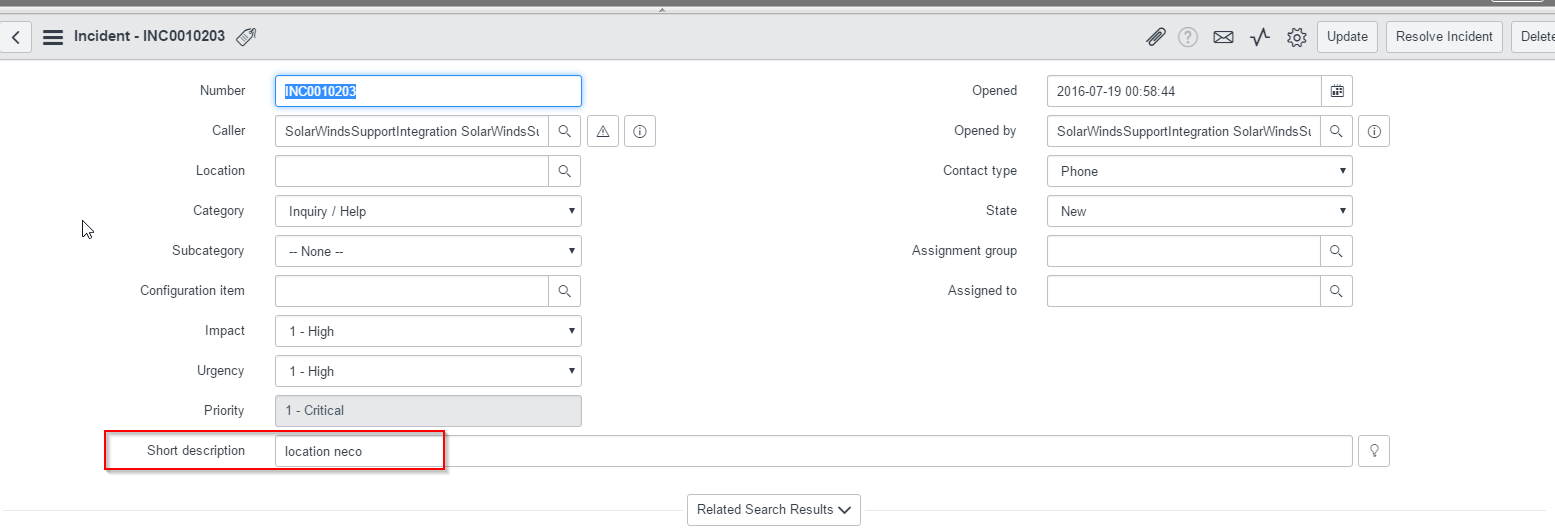Toggle the activity stream pulse icon
Screen dimensions: 1555x531
(x=1260, y=37)
